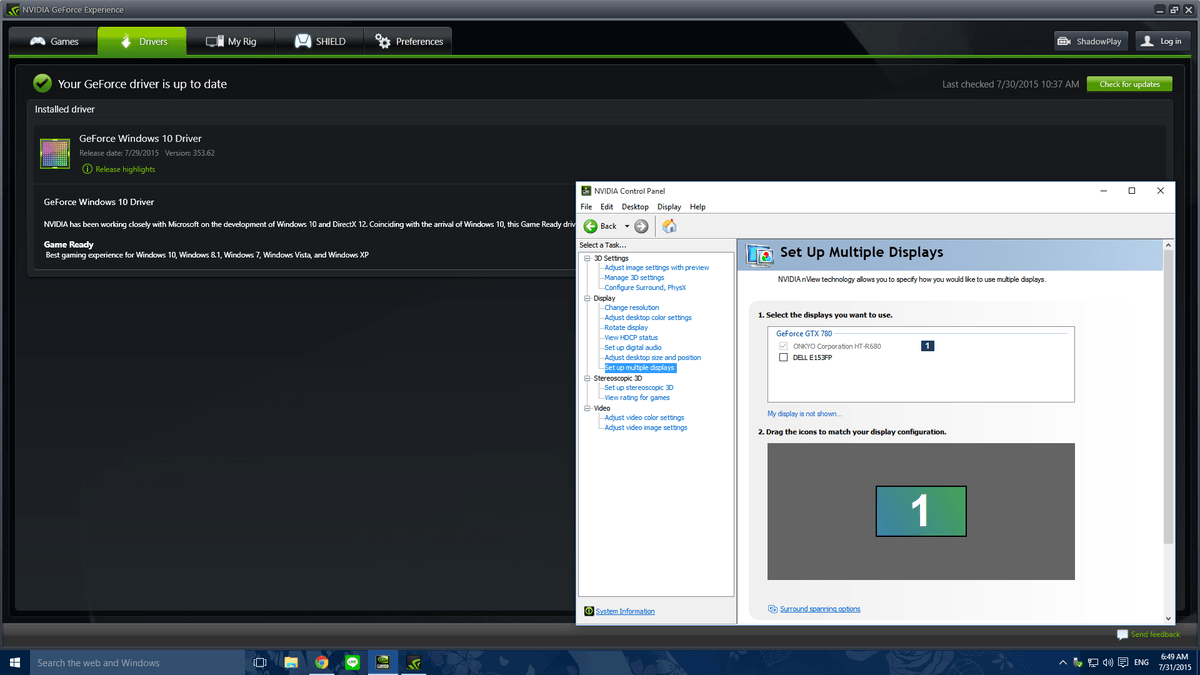Open the Desktop menu in NVIDIA Control Panel
The width and height of the screenshot is (1200, 675).
pos(634,206)
